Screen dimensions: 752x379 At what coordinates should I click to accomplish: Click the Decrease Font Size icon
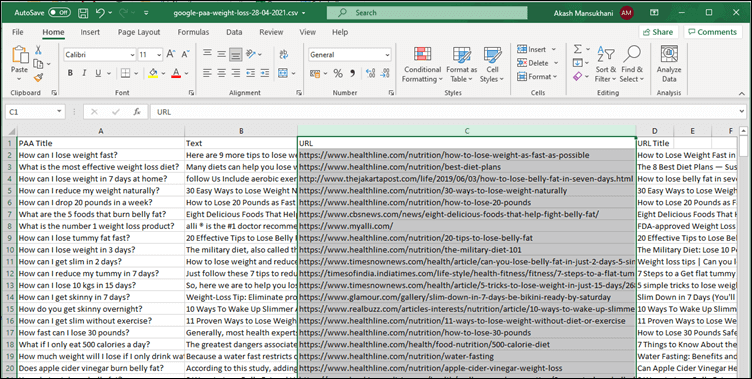click(185, 54)
